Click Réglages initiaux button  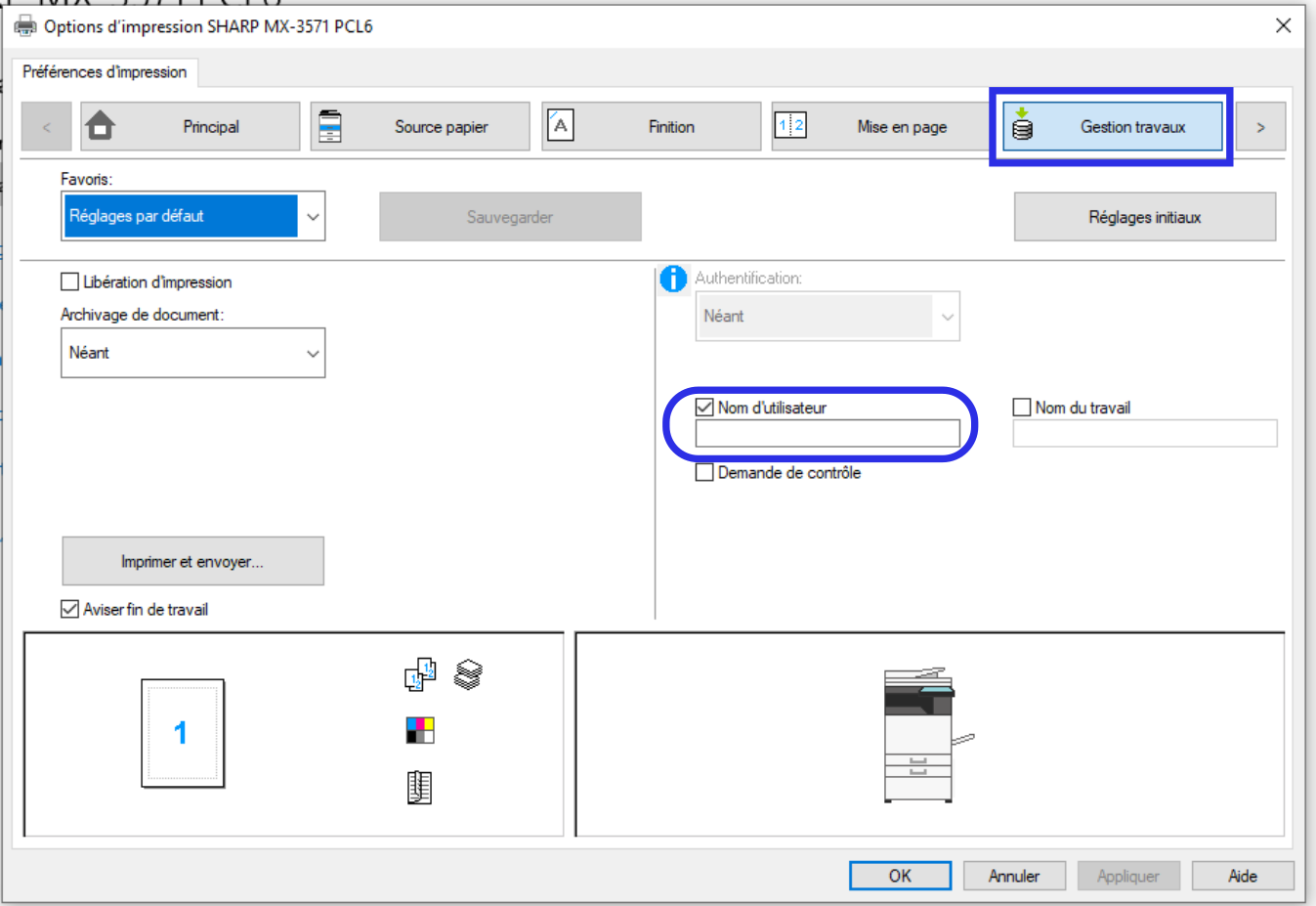coord(1145,217)
